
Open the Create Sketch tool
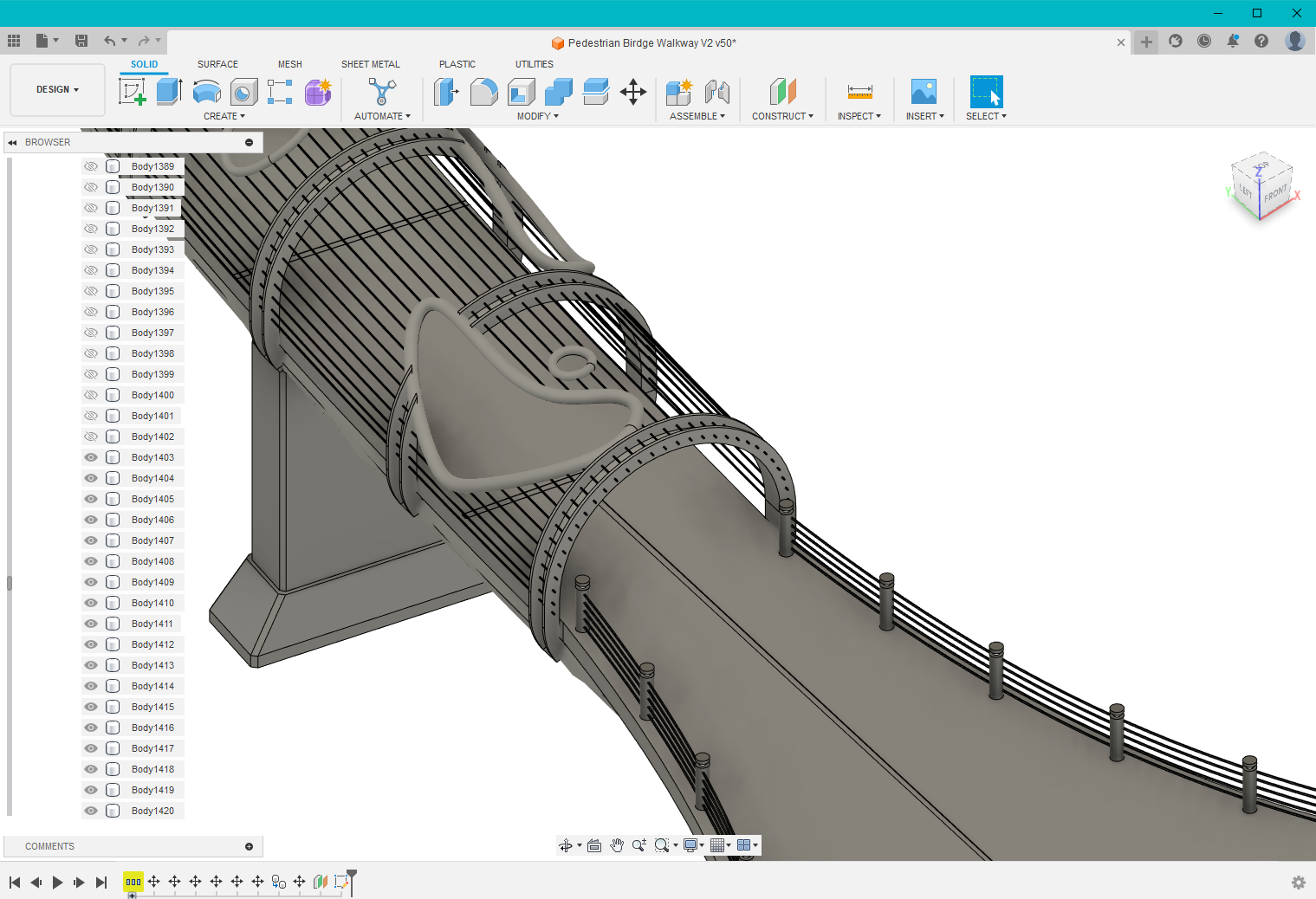(133, 91)
